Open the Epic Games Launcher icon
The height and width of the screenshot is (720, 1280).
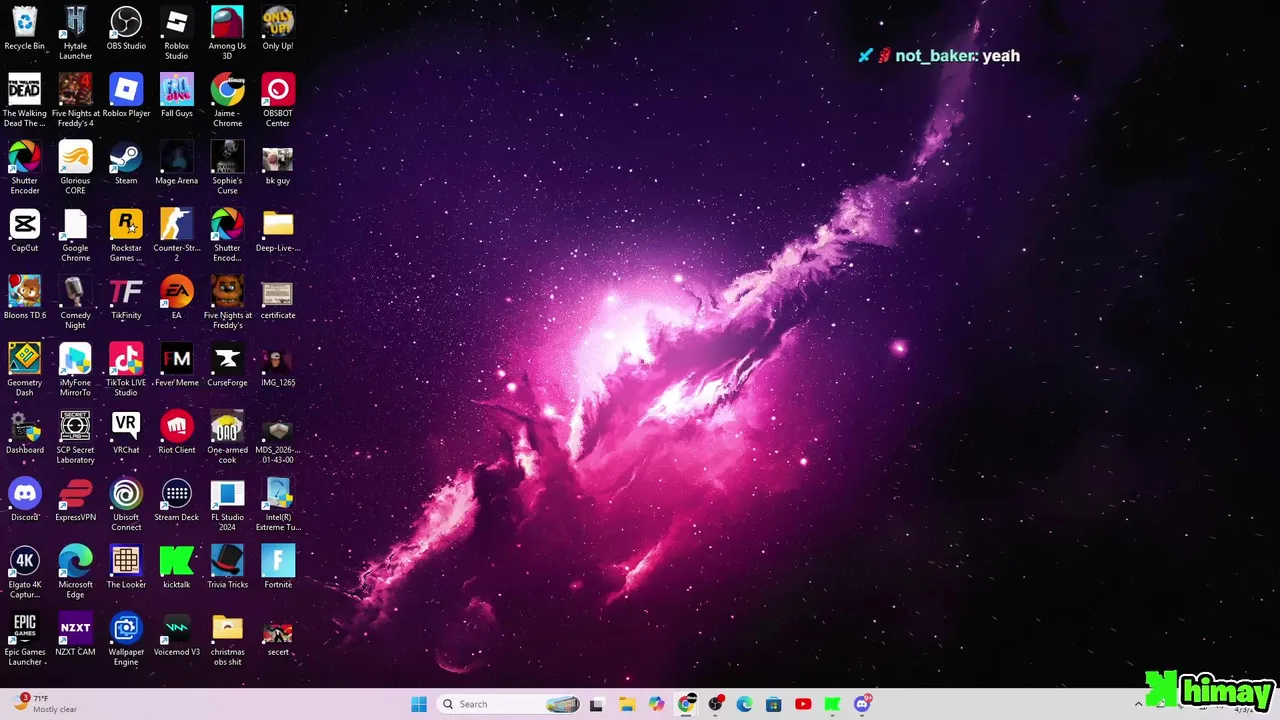25,637
